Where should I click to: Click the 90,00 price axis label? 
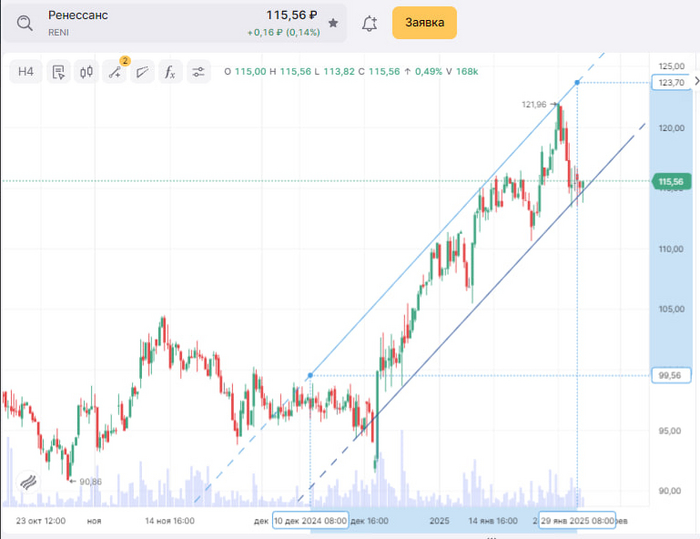pos(670,491)
